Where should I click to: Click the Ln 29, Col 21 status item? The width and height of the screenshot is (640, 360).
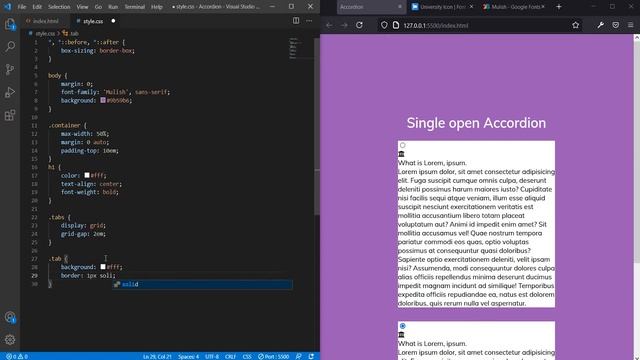tap(157, 356)
